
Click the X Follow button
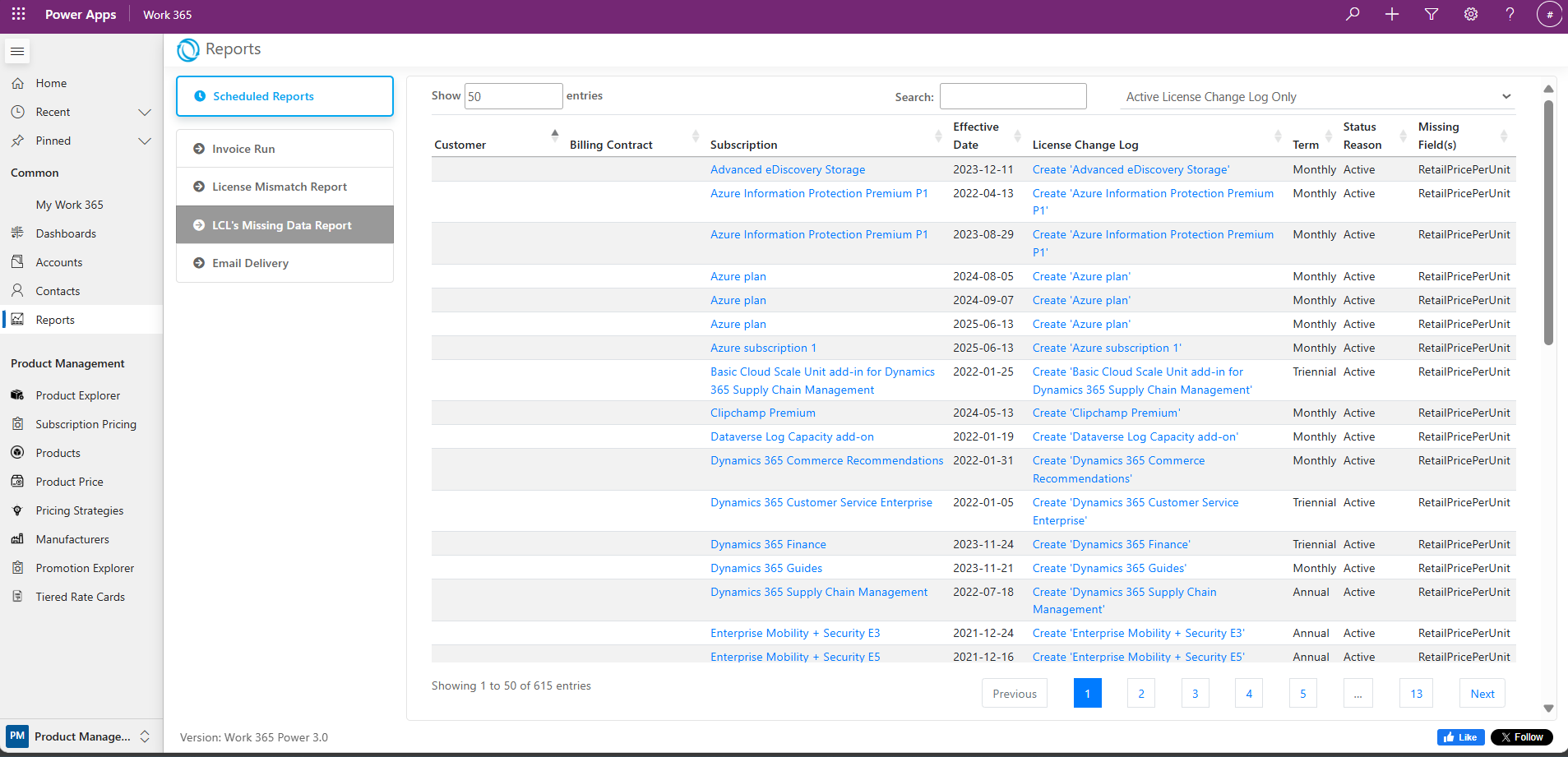[x=1522, y=737]
